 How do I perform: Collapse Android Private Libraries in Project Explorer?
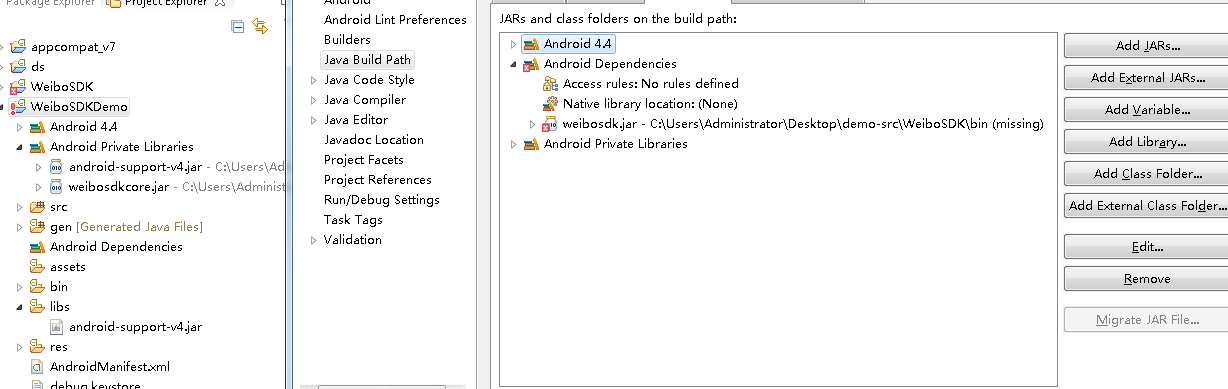[19, 147]
